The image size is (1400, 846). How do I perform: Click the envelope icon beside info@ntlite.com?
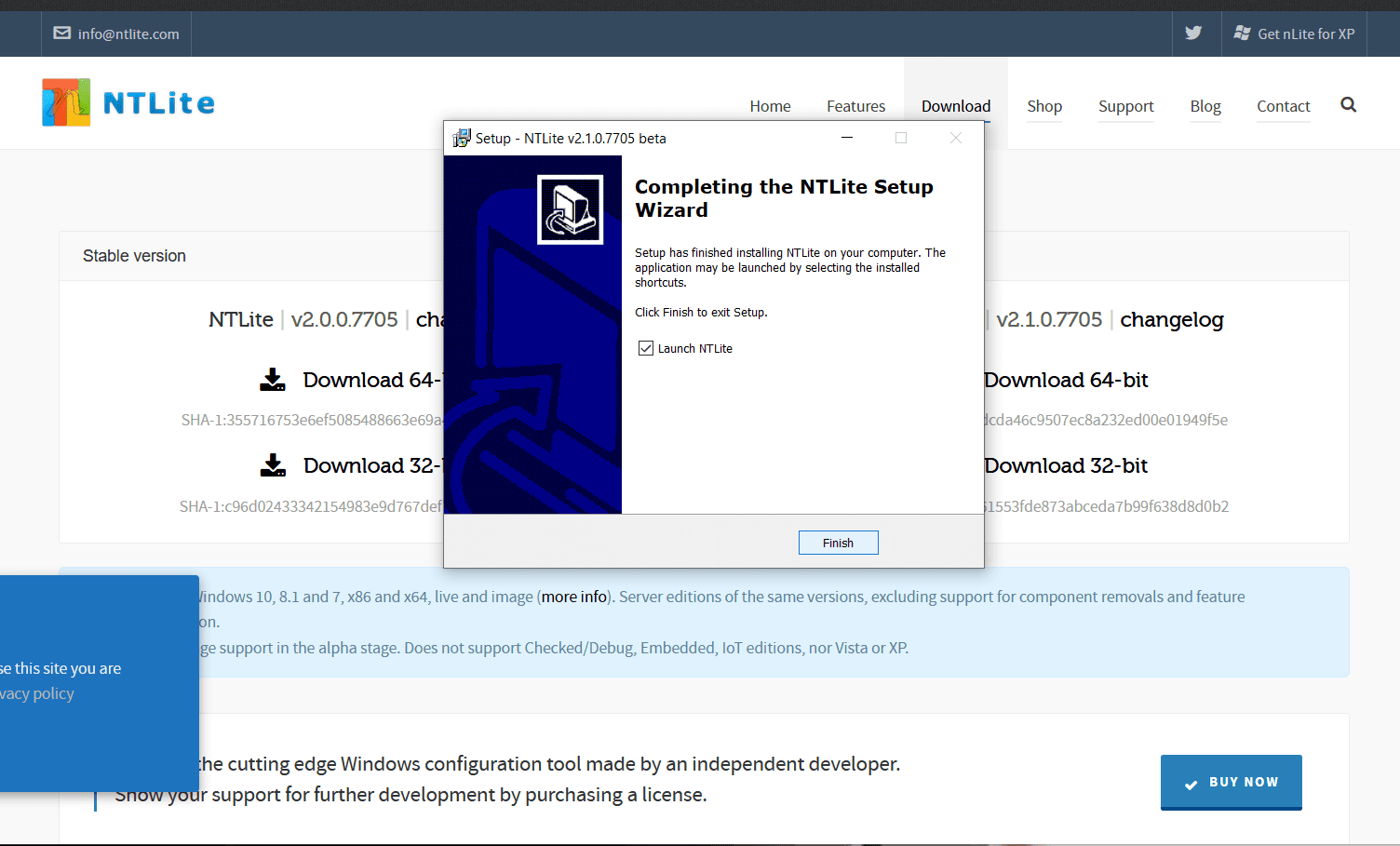coord(62,34)
